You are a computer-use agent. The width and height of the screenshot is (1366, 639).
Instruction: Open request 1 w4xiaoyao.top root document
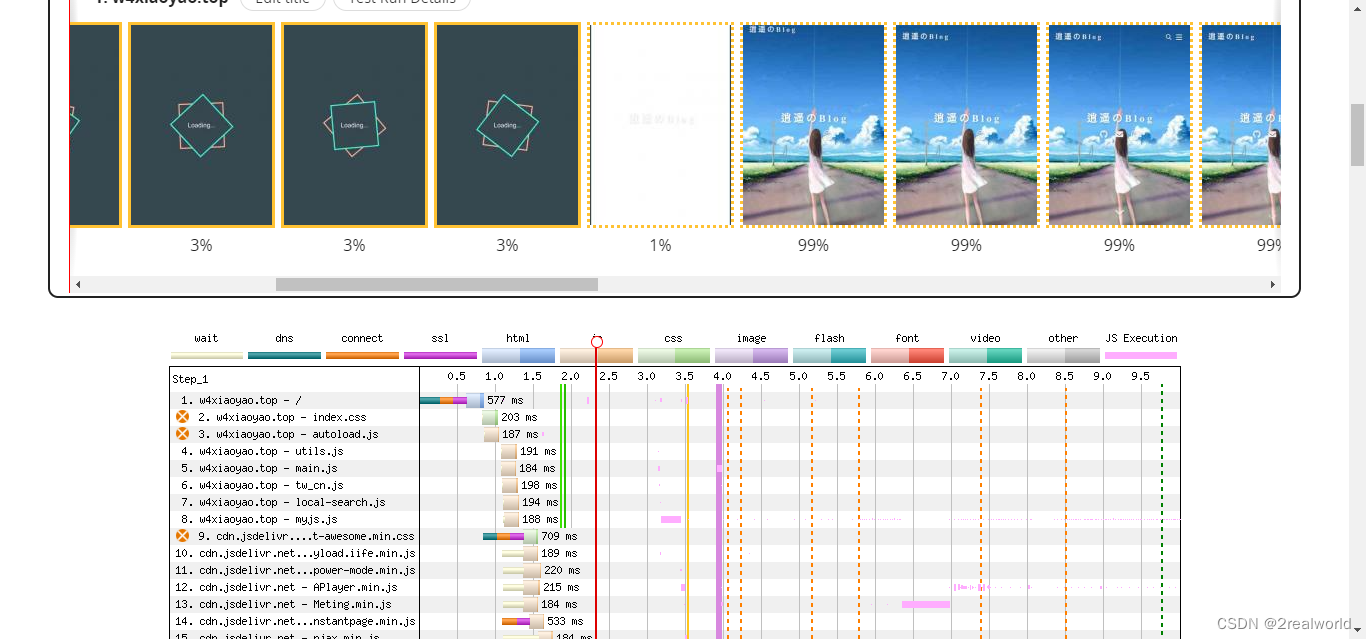tap(250, 400)
